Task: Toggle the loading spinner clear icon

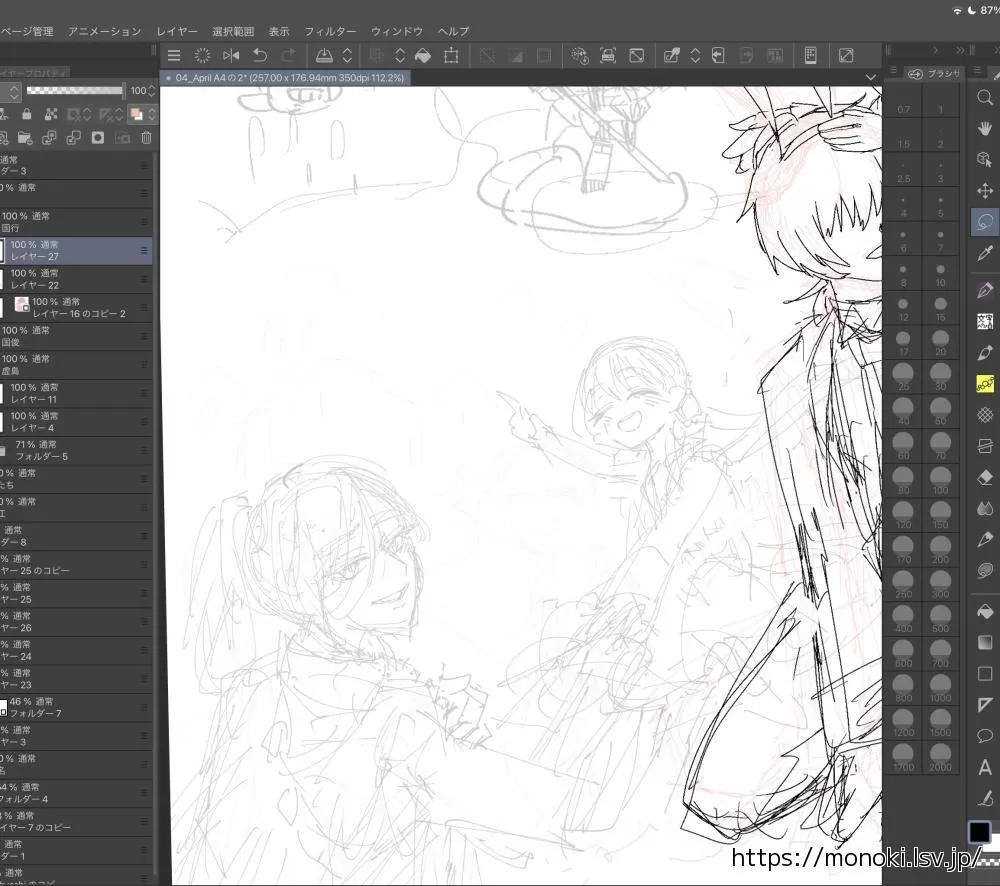Action: pos(202,55)
